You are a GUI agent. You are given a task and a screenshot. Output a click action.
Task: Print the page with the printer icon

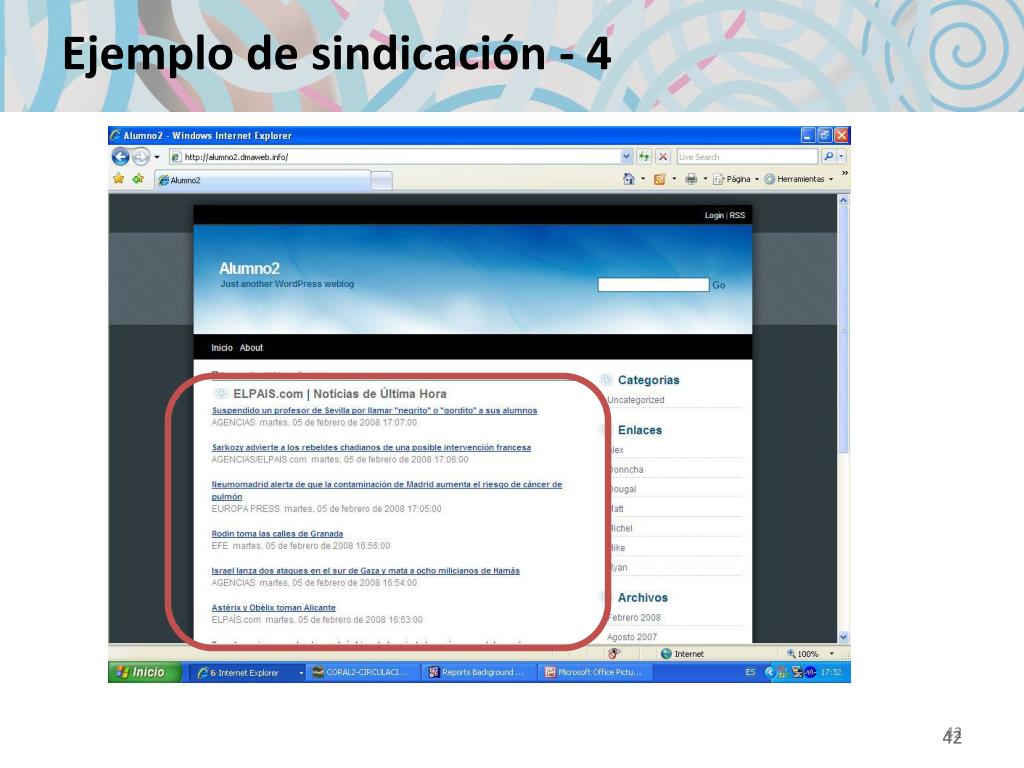pos(691,179)
